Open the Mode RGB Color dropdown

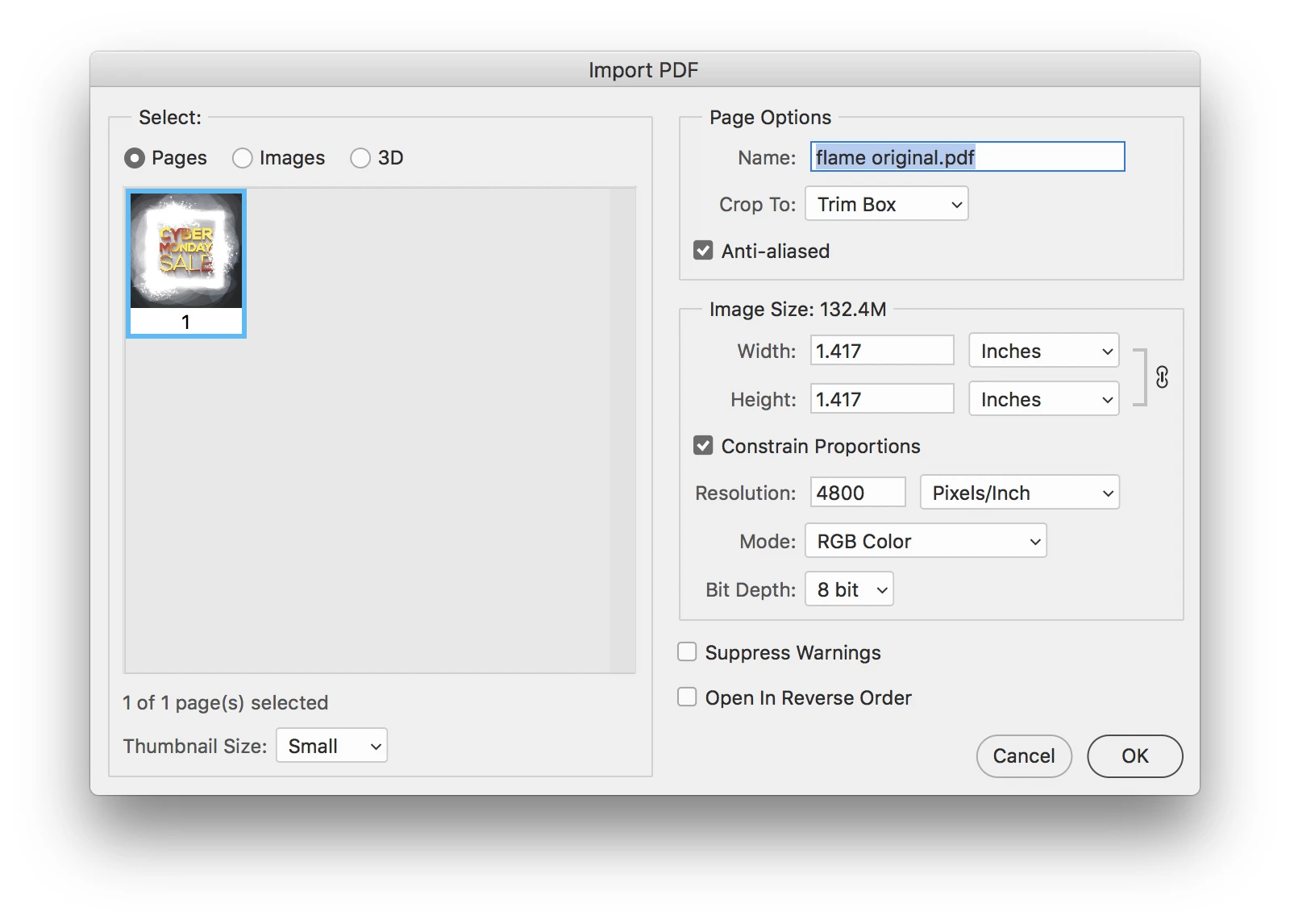click(926, 541)
